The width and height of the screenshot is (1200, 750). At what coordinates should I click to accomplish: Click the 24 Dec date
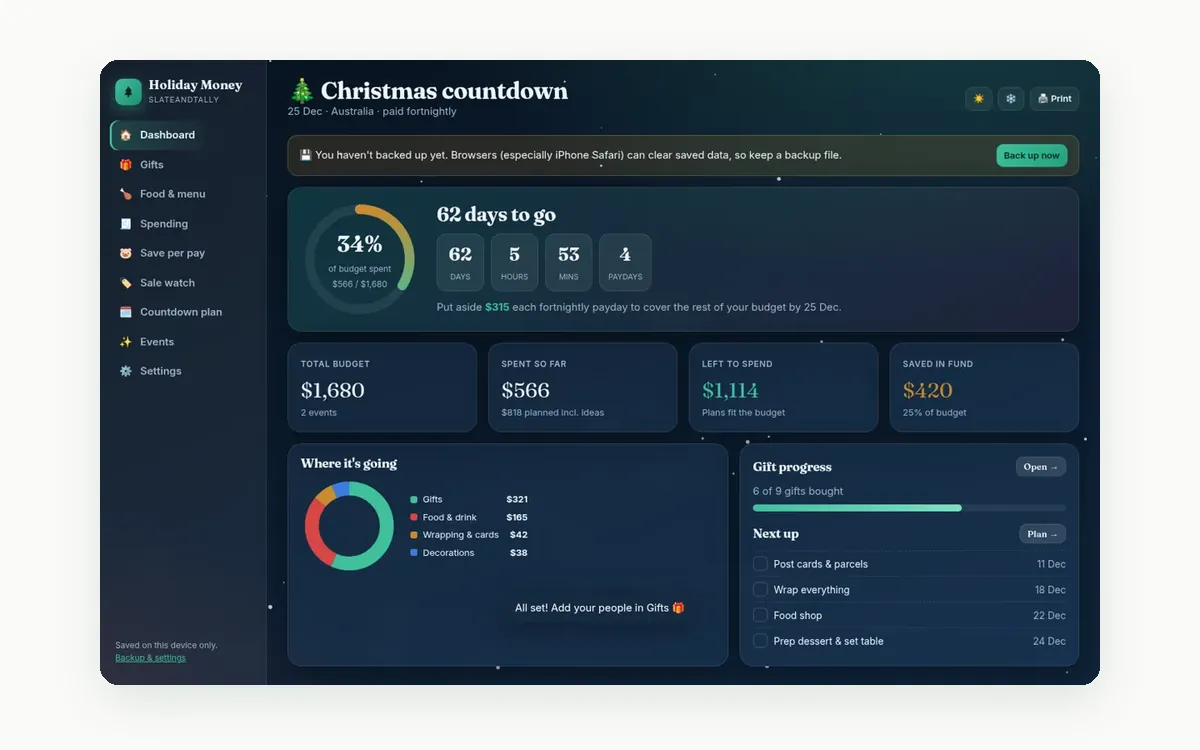pos(1049,641)
